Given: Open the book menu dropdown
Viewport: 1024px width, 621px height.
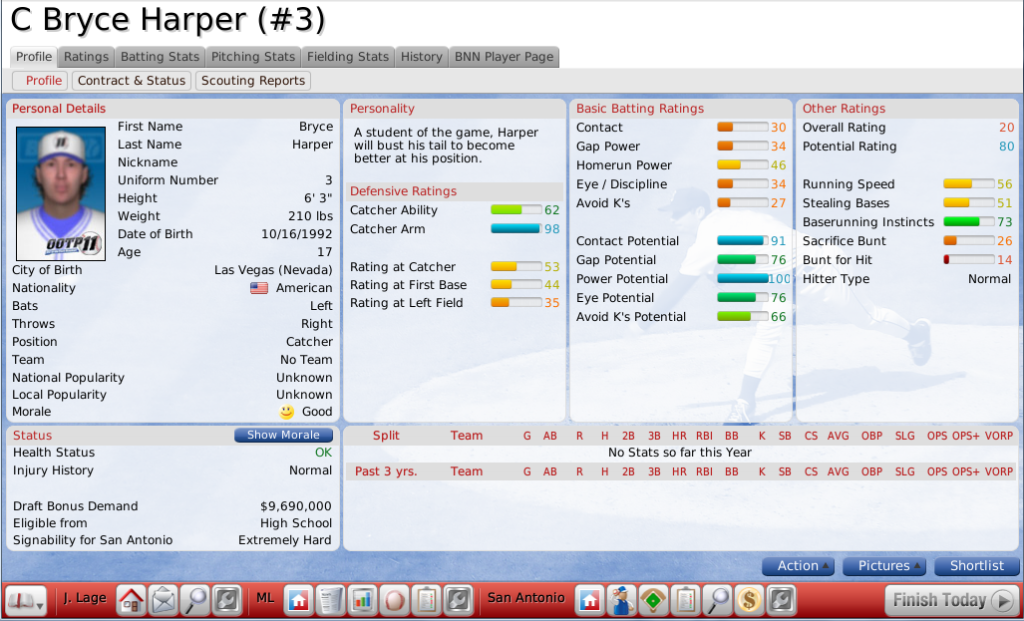Looking at the screenshot, I should pos(26,600).
